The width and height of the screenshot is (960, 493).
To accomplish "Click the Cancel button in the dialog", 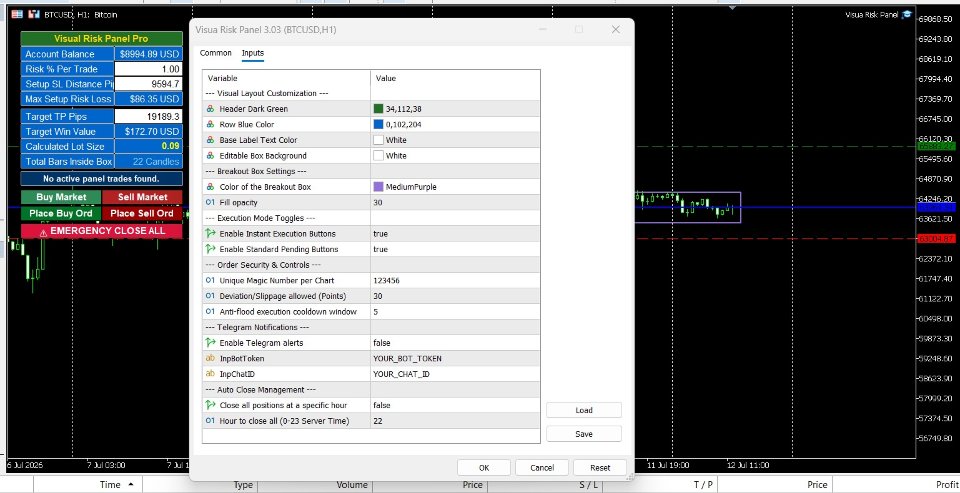I will tap(542, 467).
